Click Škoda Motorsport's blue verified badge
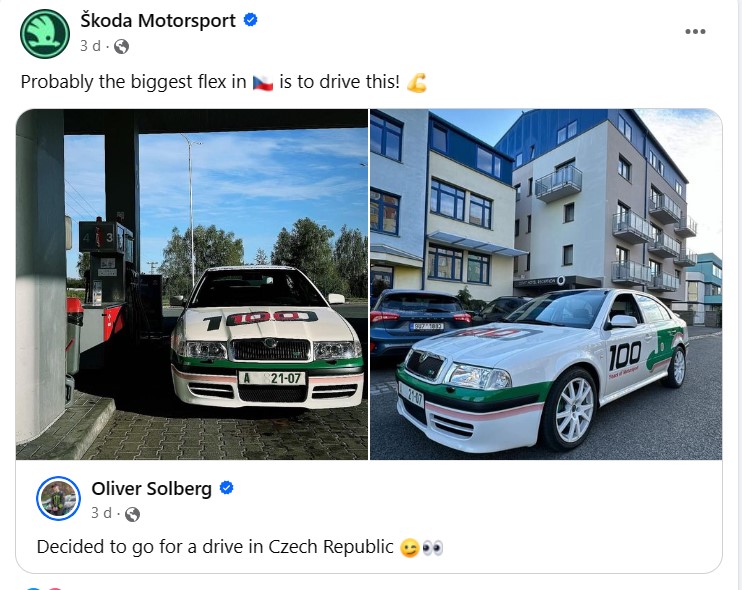Viewport: 742px width, 590px height. click(x=250, y=20)
